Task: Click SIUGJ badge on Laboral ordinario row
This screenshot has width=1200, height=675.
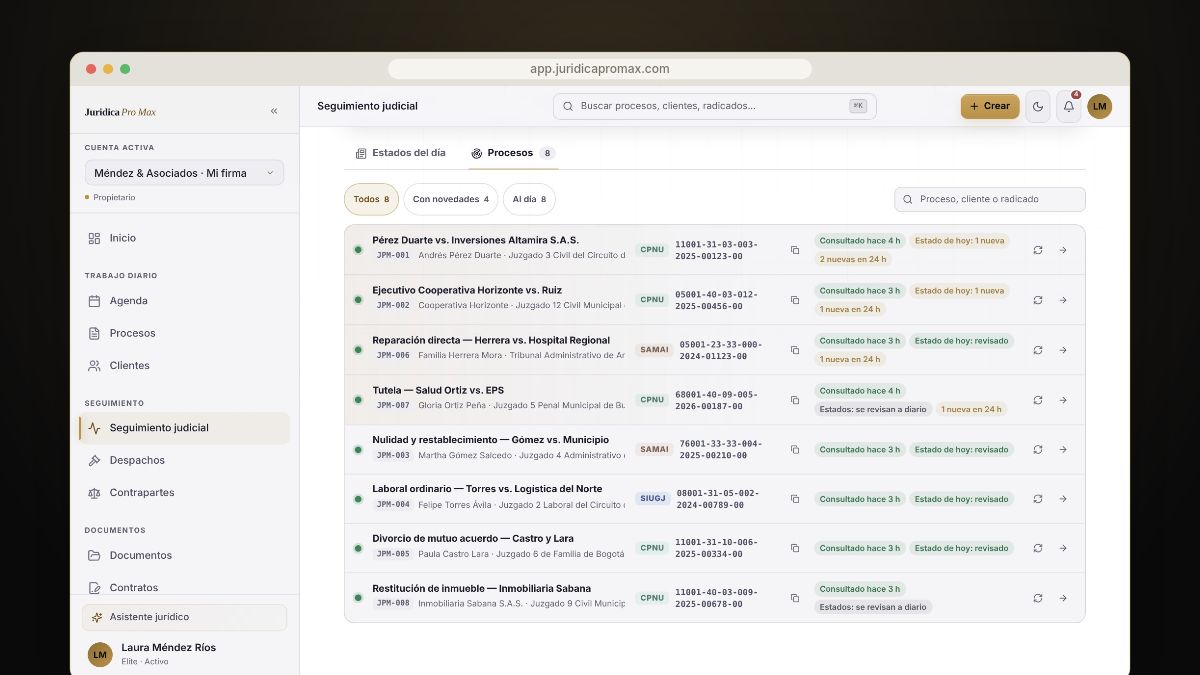Action: [652, 498]
